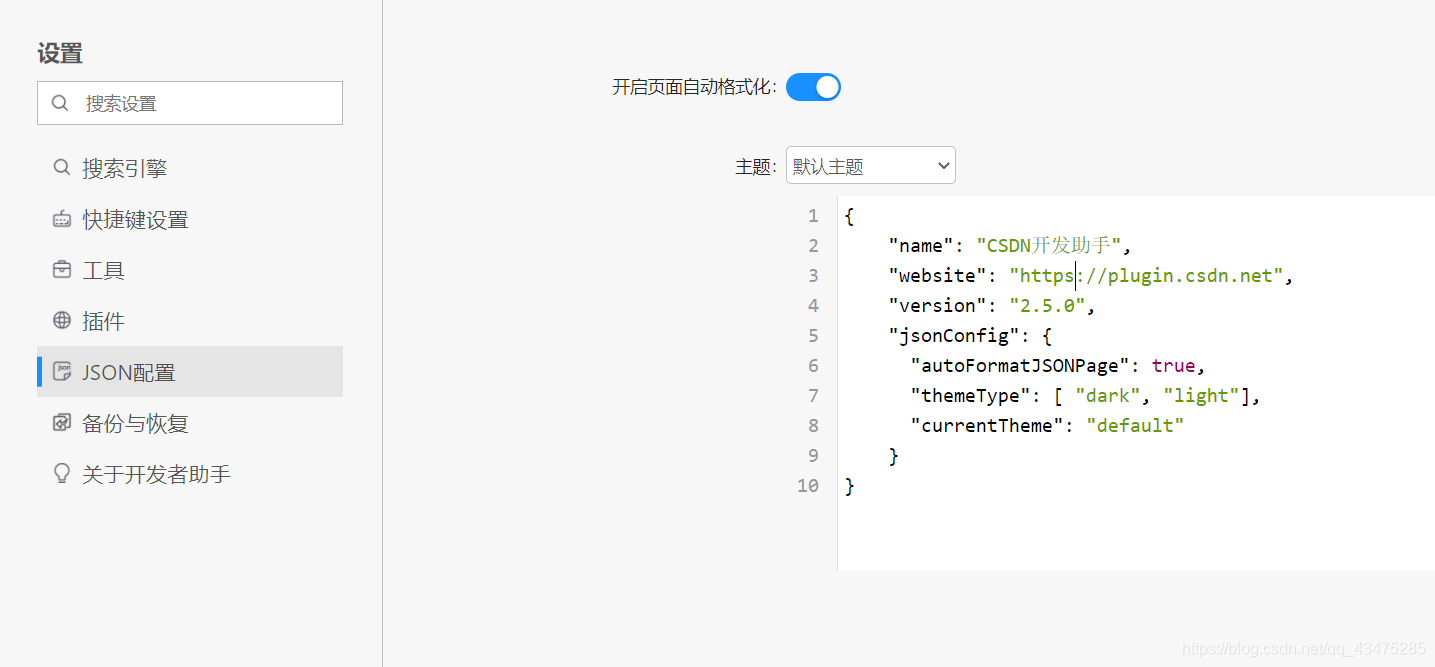Click the magnifier icon in search settings box

pyautogui.click(x=60, y=103)
